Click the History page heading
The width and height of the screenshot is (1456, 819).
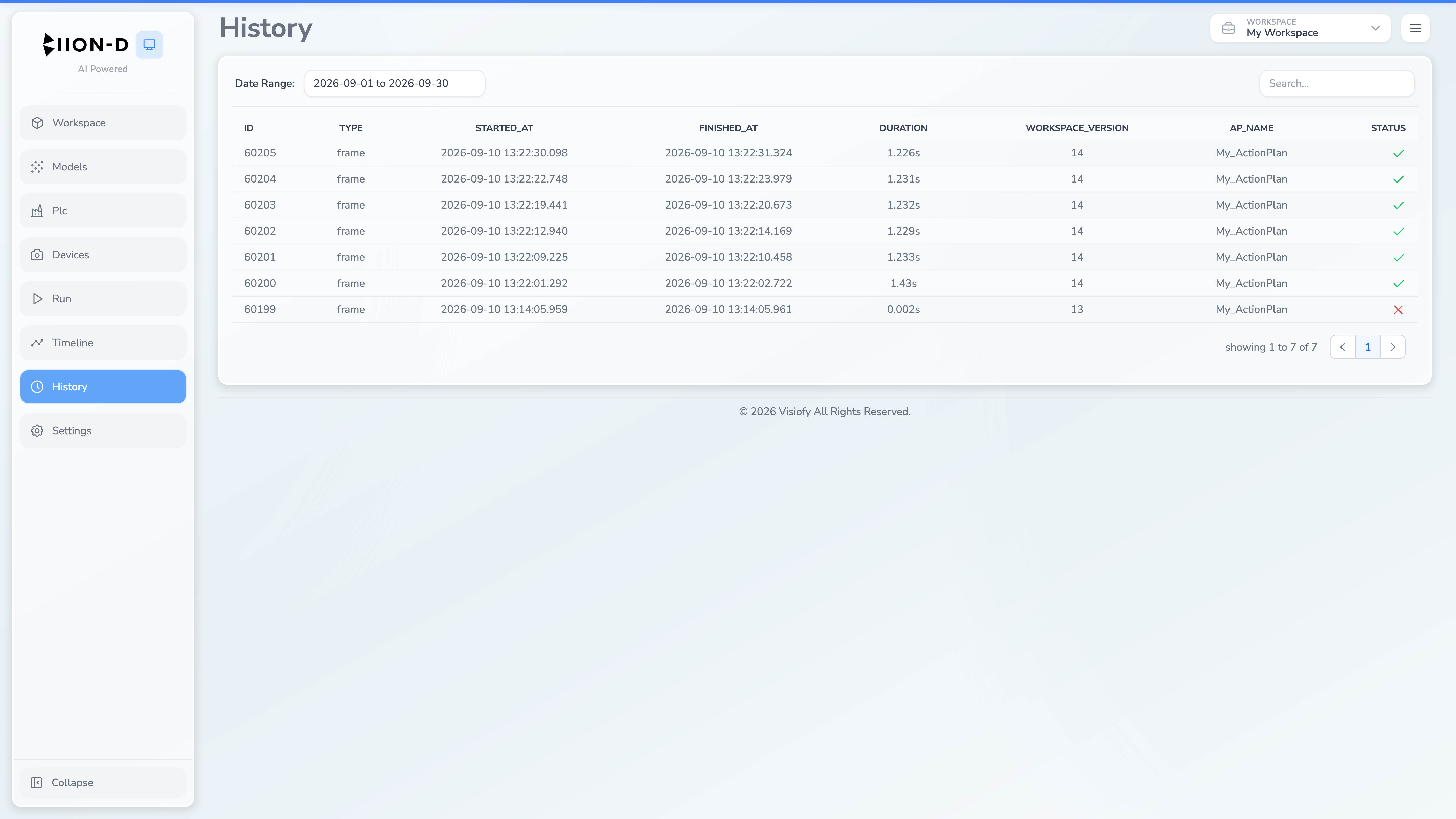266,28
